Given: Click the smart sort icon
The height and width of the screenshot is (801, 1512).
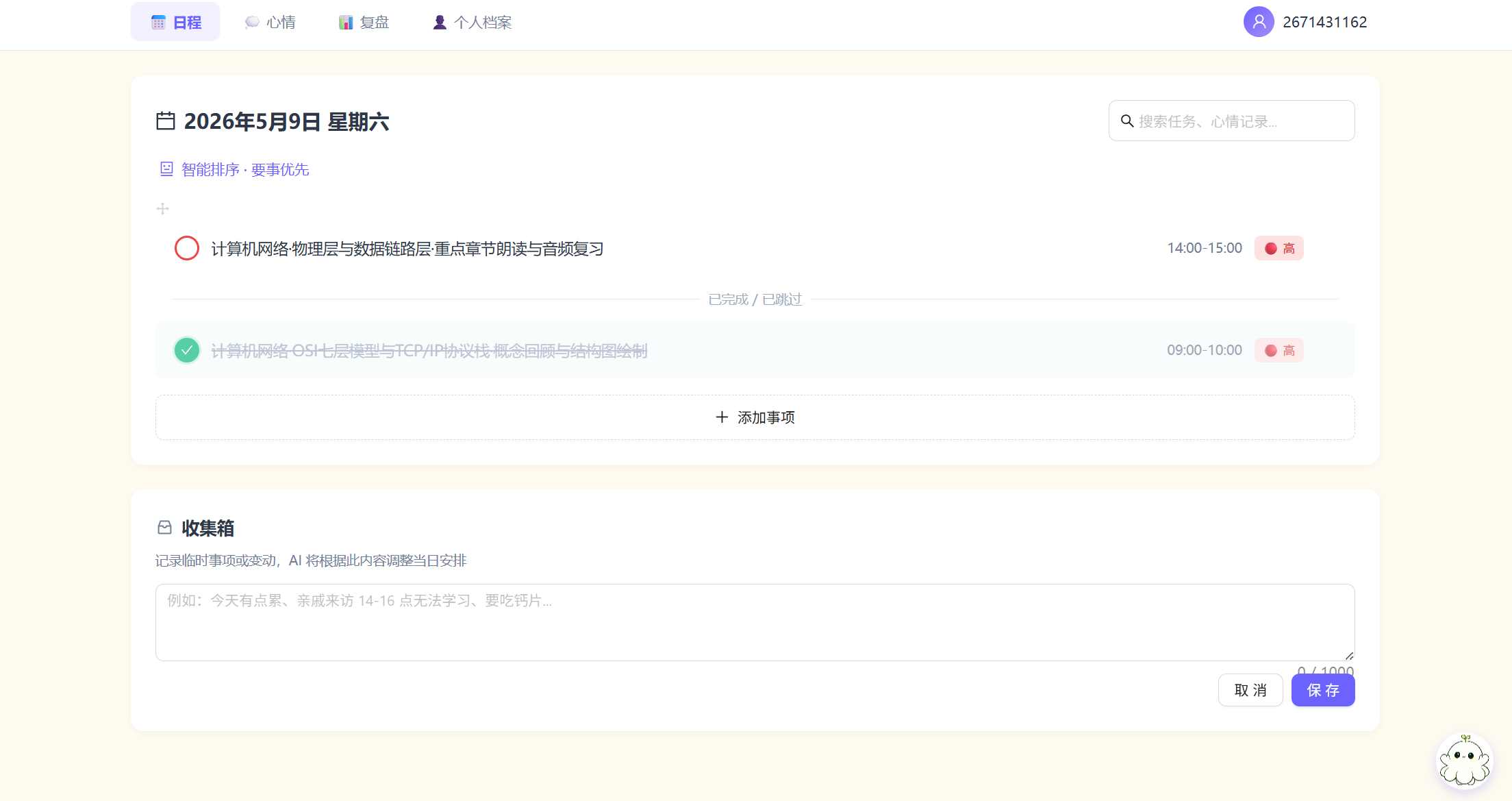Looking at the screenshot, I should tap(166, 169).
